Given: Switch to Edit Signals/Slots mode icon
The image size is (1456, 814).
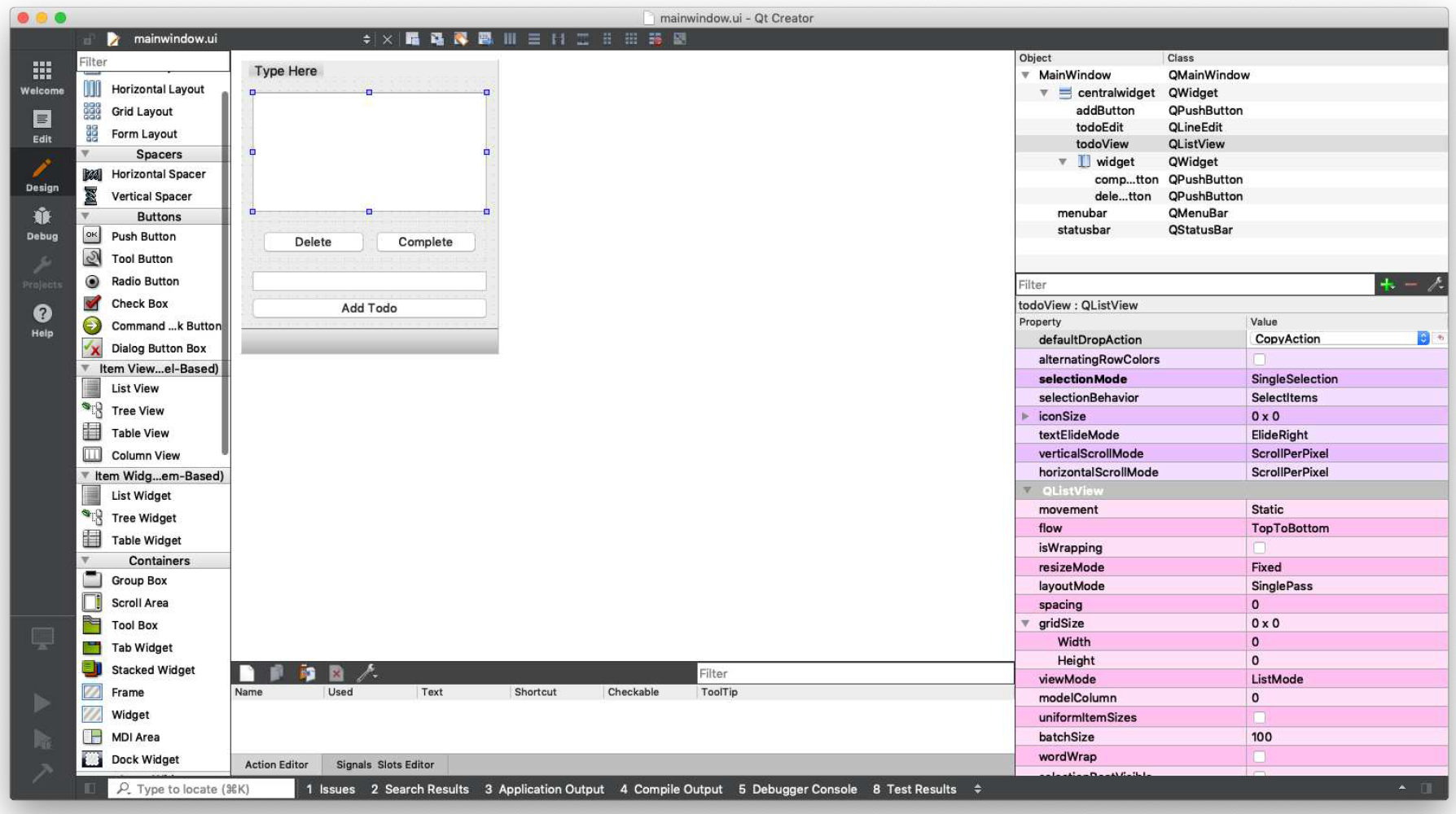Looking at the screenshot, I should click(x=437, y=39).
